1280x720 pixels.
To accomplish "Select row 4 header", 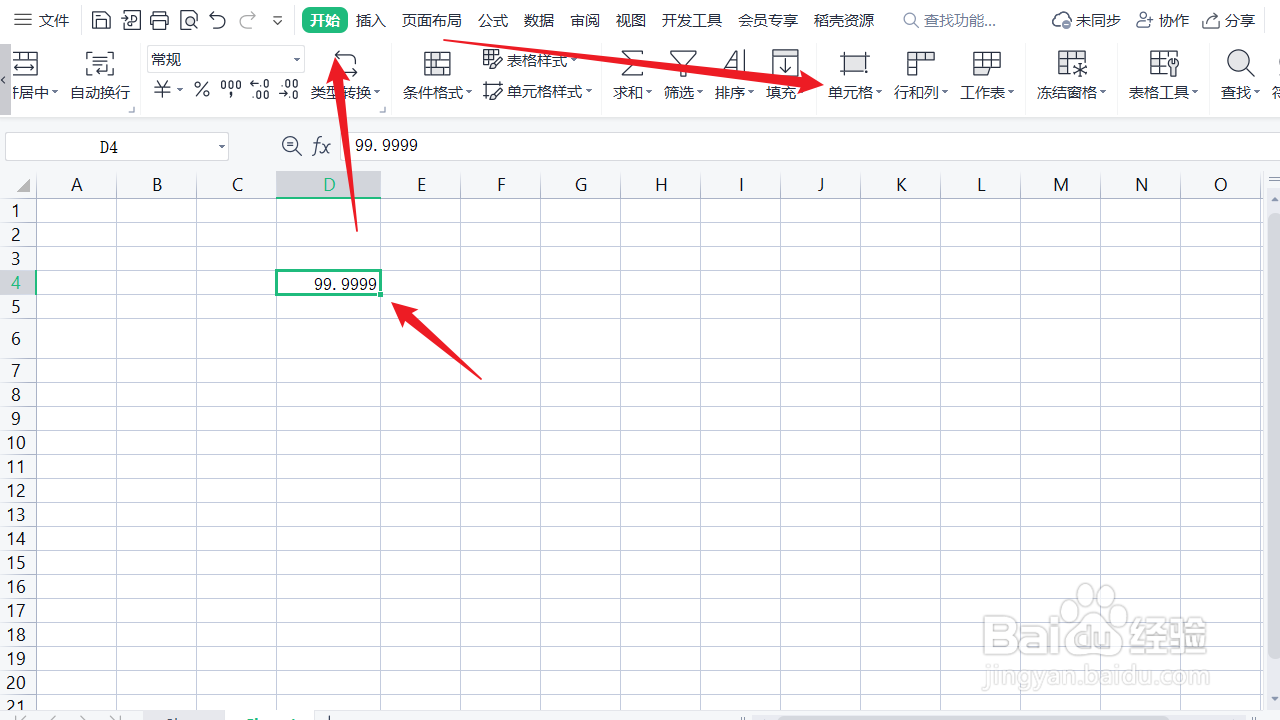I will tap(17, 283).
